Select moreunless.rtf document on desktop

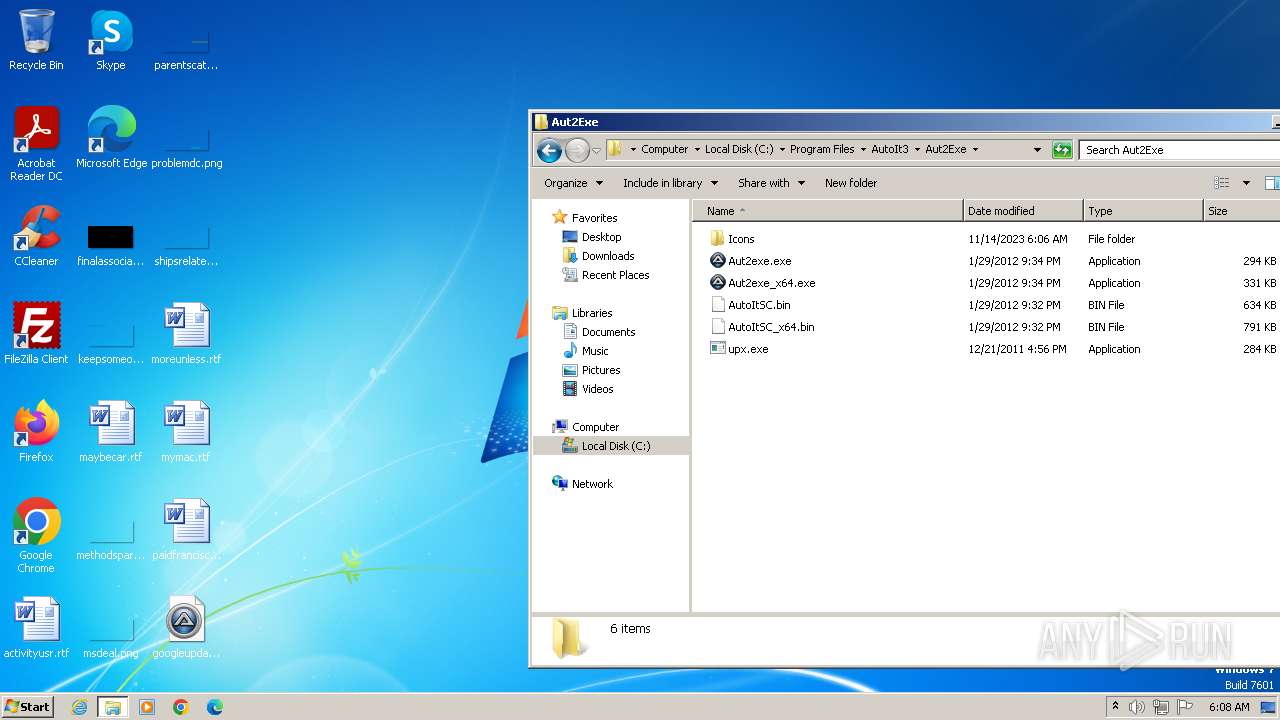pyautogui.click(x=186, y=334)
